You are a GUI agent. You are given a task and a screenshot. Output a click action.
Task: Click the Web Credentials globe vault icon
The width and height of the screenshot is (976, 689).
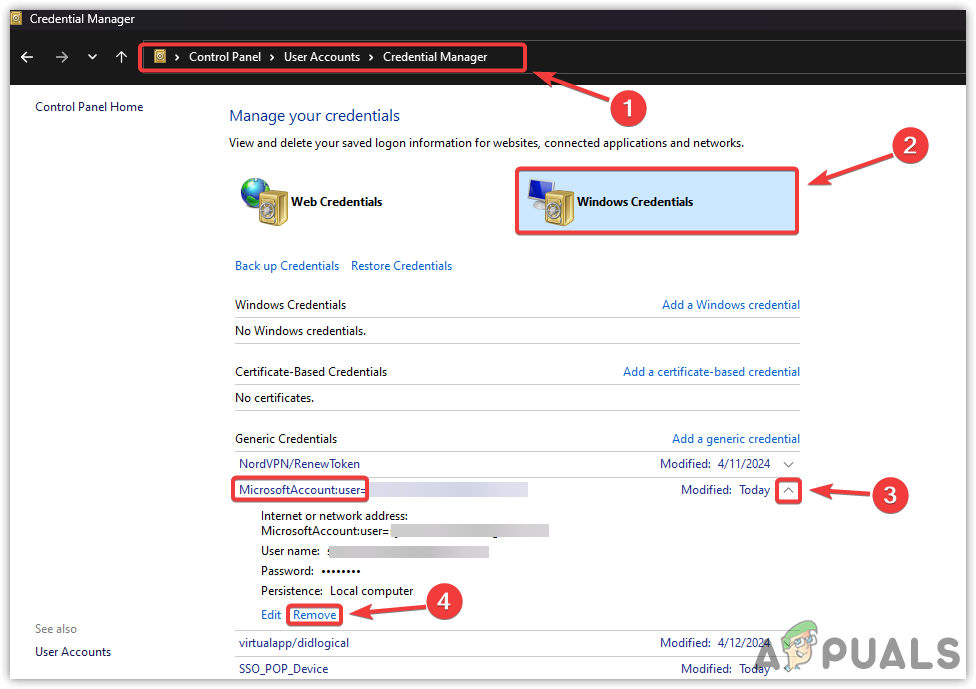(265, 202)
